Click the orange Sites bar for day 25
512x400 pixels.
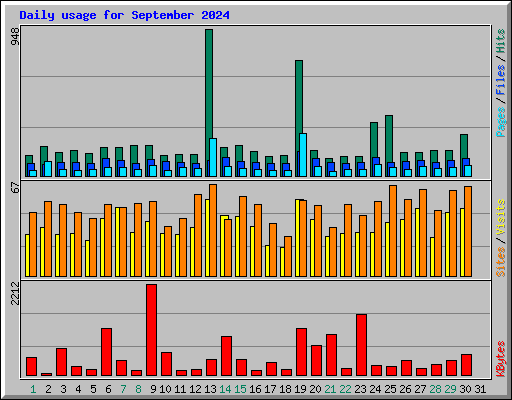coord(393,231)
